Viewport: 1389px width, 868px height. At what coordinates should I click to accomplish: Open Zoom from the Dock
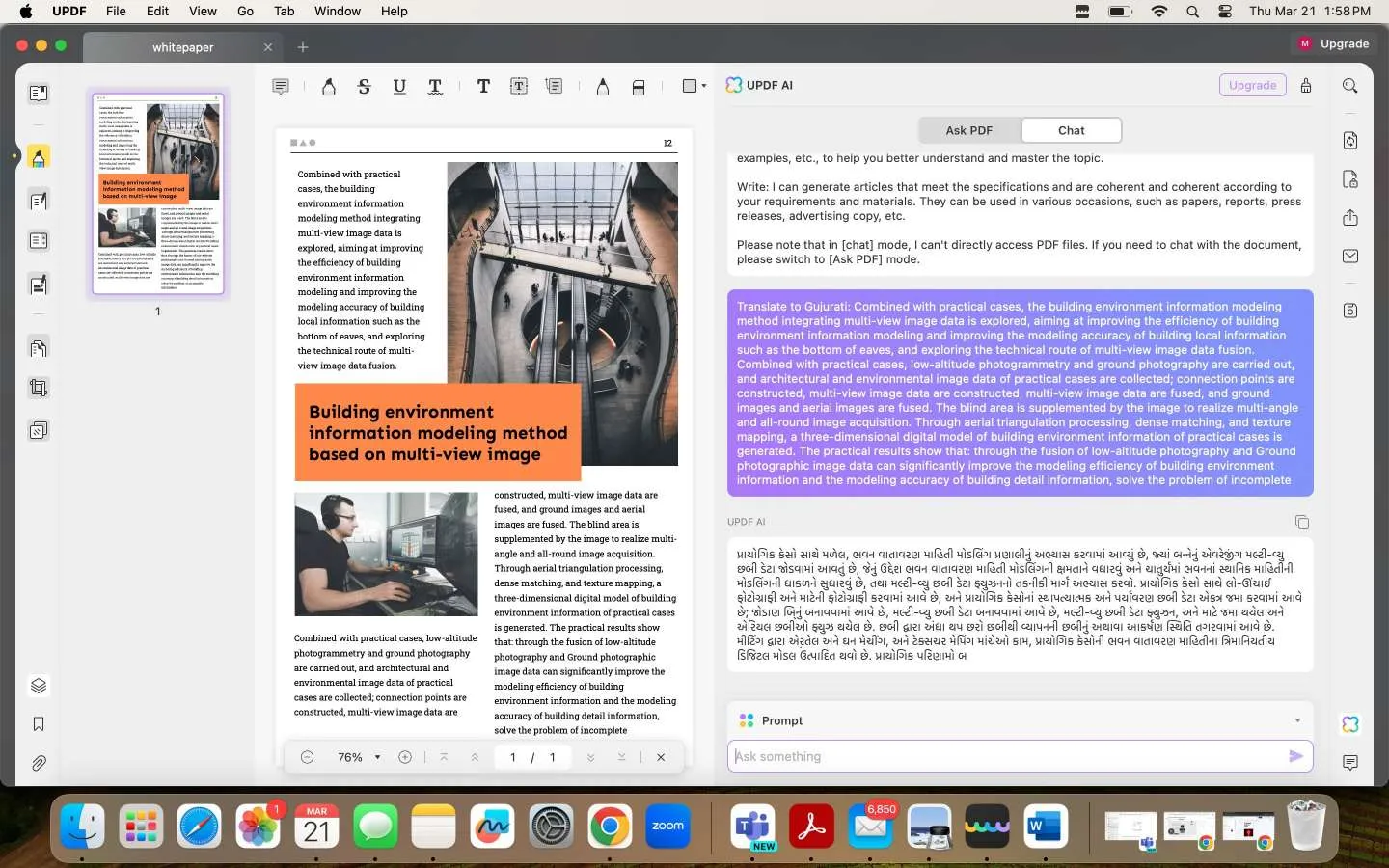(667, 827)
